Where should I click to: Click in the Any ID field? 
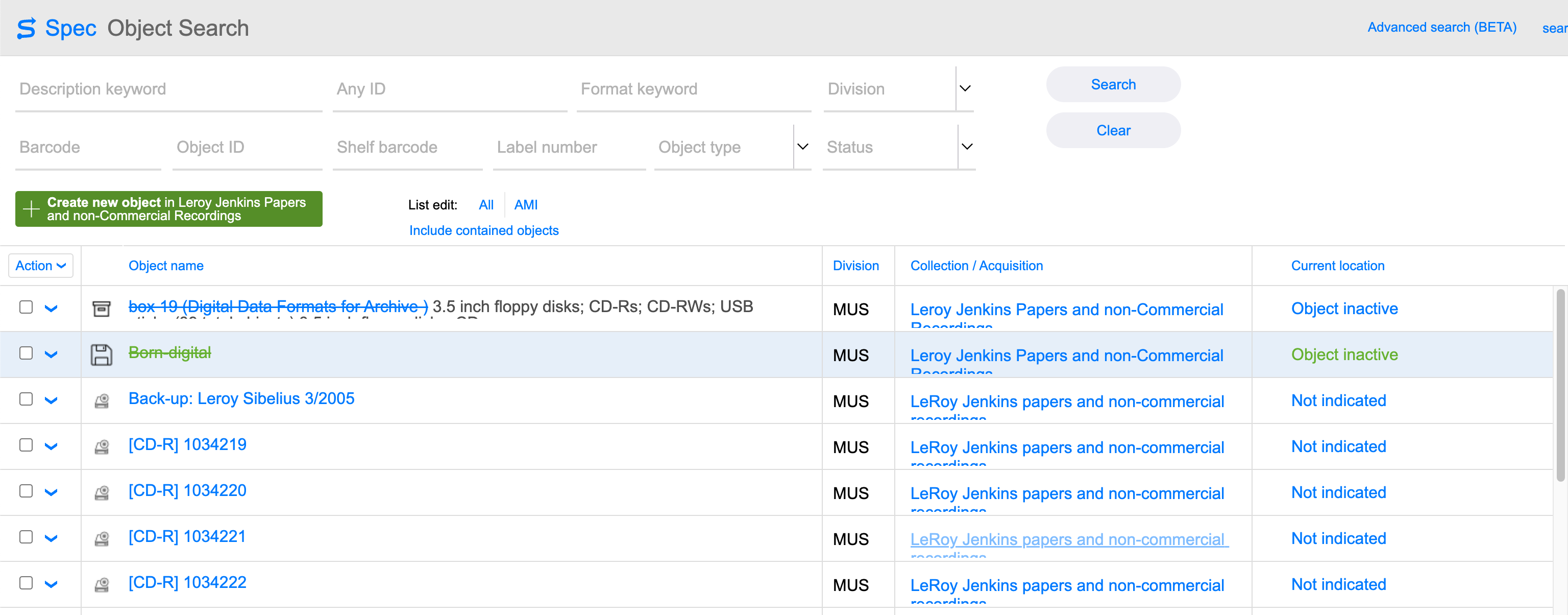tap(450, 89)
